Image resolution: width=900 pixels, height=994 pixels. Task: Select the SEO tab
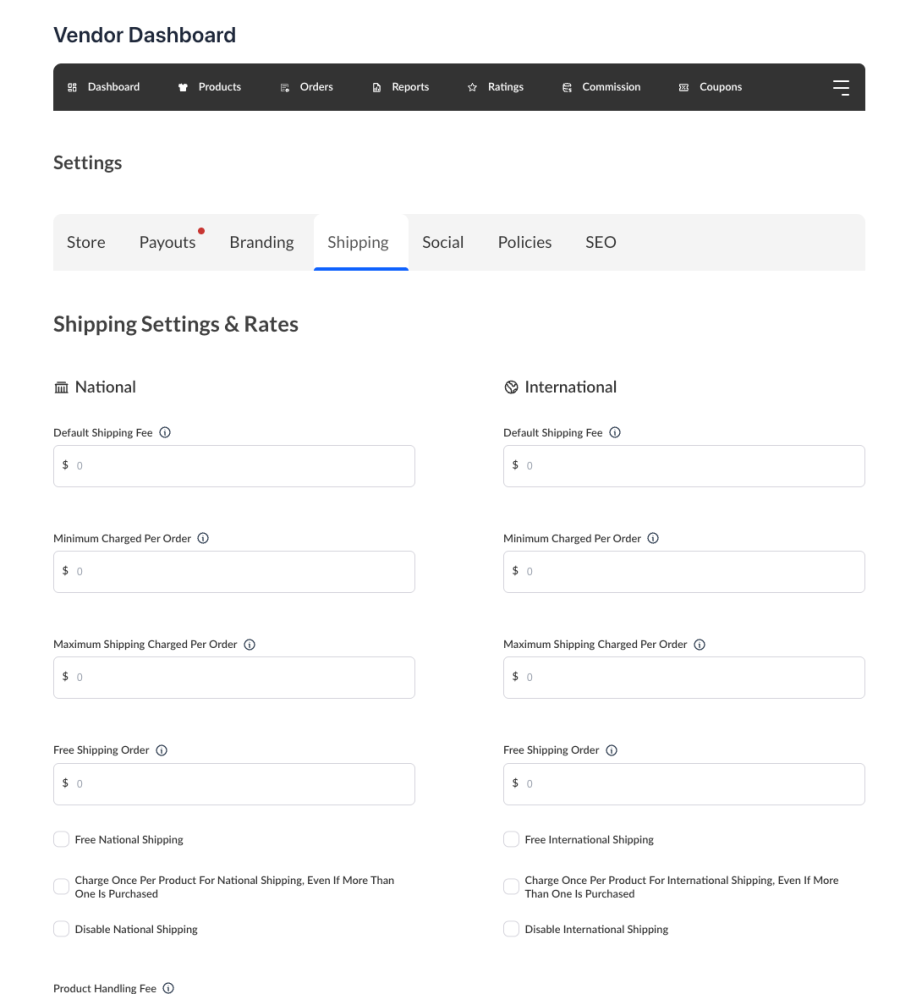coord(600,242)
